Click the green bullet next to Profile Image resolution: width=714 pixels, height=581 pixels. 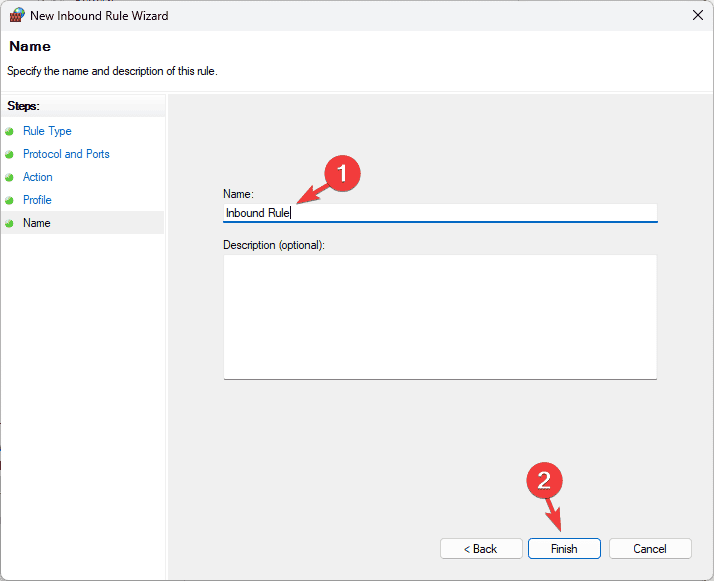(x=10, y=200)
